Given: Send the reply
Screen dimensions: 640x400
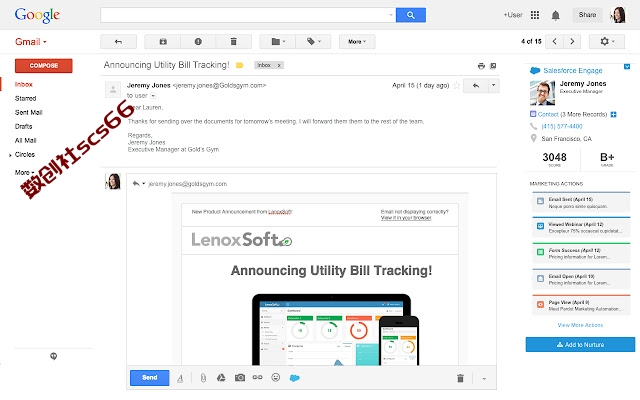Looking at the screenshot, I should pos(149,378).
